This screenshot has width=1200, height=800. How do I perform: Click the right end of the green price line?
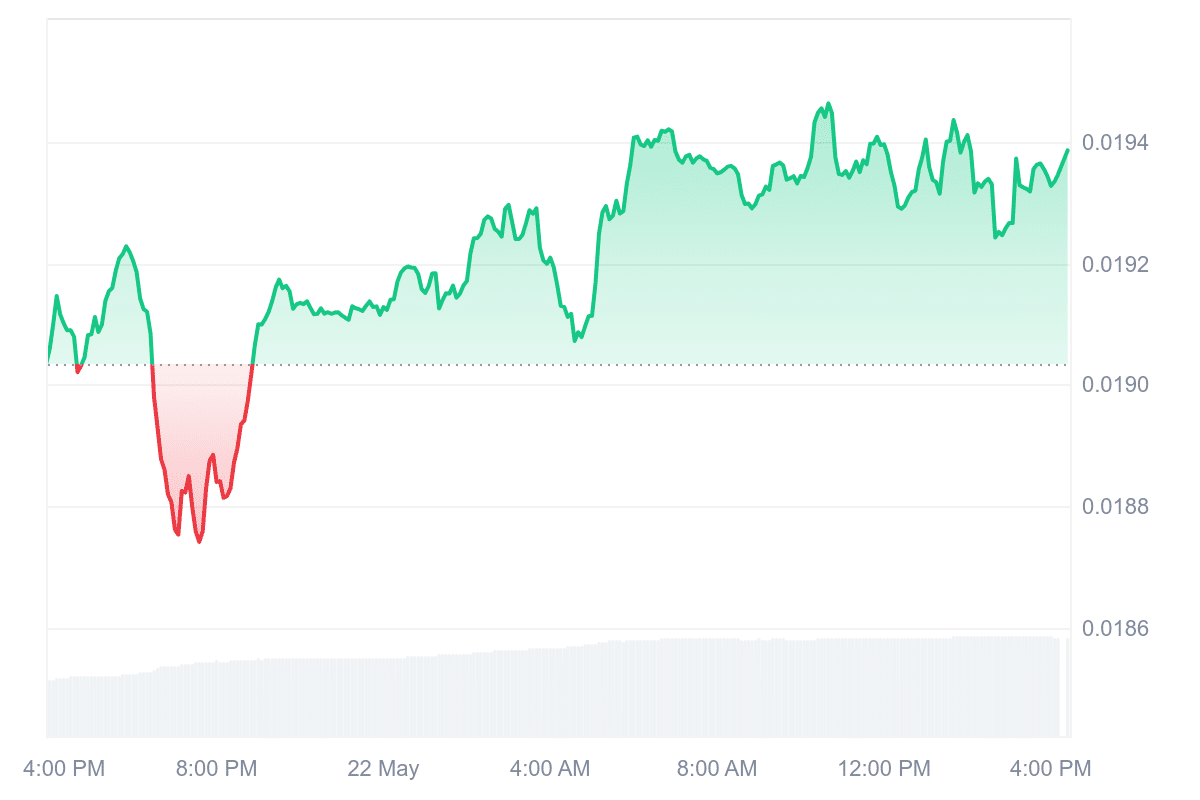pyautogui.click(x=1067, y=150)
